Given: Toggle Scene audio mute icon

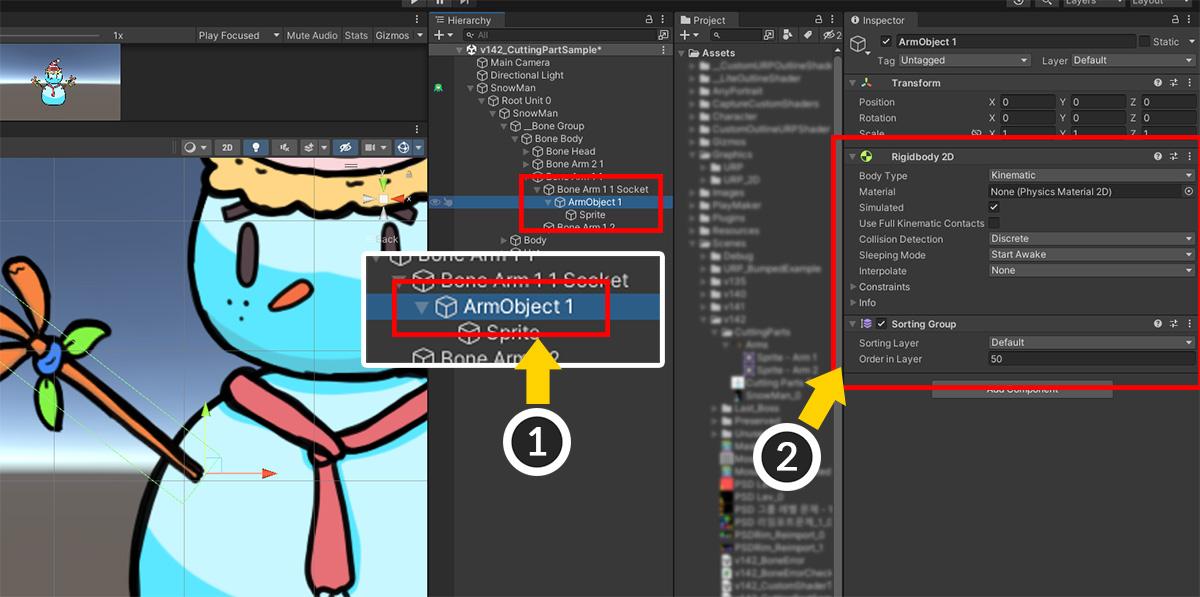Looking at the screenshot, I should (x=286, y=147).
